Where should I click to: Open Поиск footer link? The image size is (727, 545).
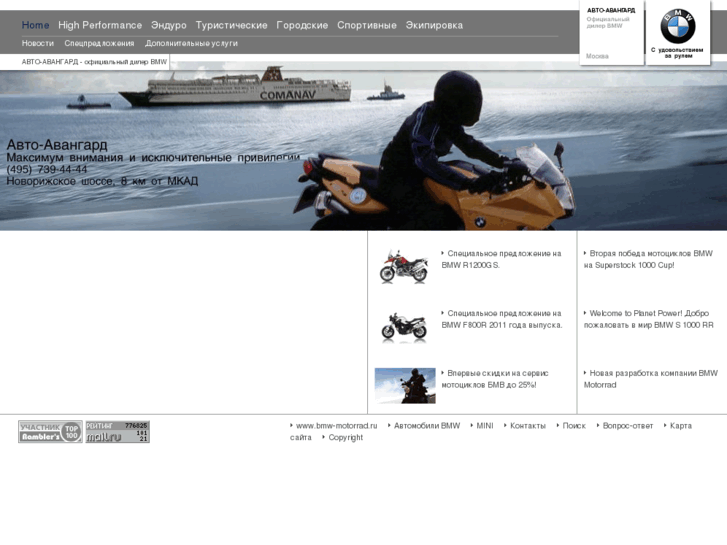coord(574,426)
